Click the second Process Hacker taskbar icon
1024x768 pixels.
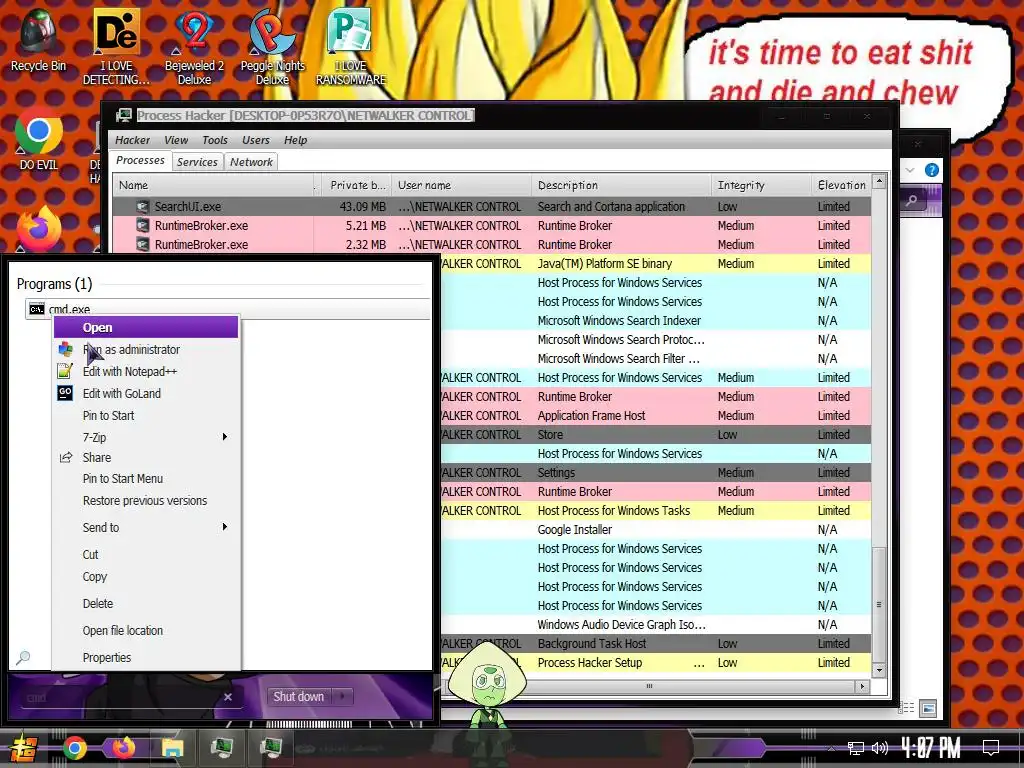[x=271, y=746]
